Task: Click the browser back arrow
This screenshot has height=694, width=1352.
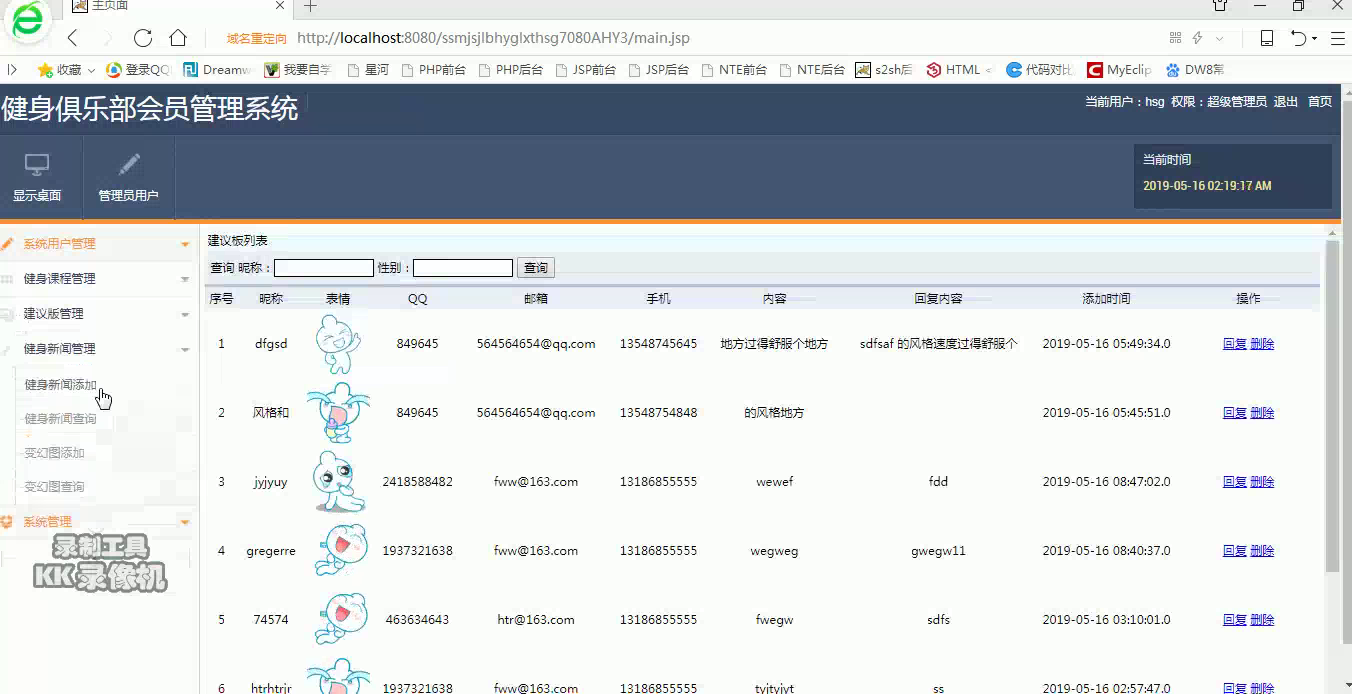Action: tap(72, 38)
